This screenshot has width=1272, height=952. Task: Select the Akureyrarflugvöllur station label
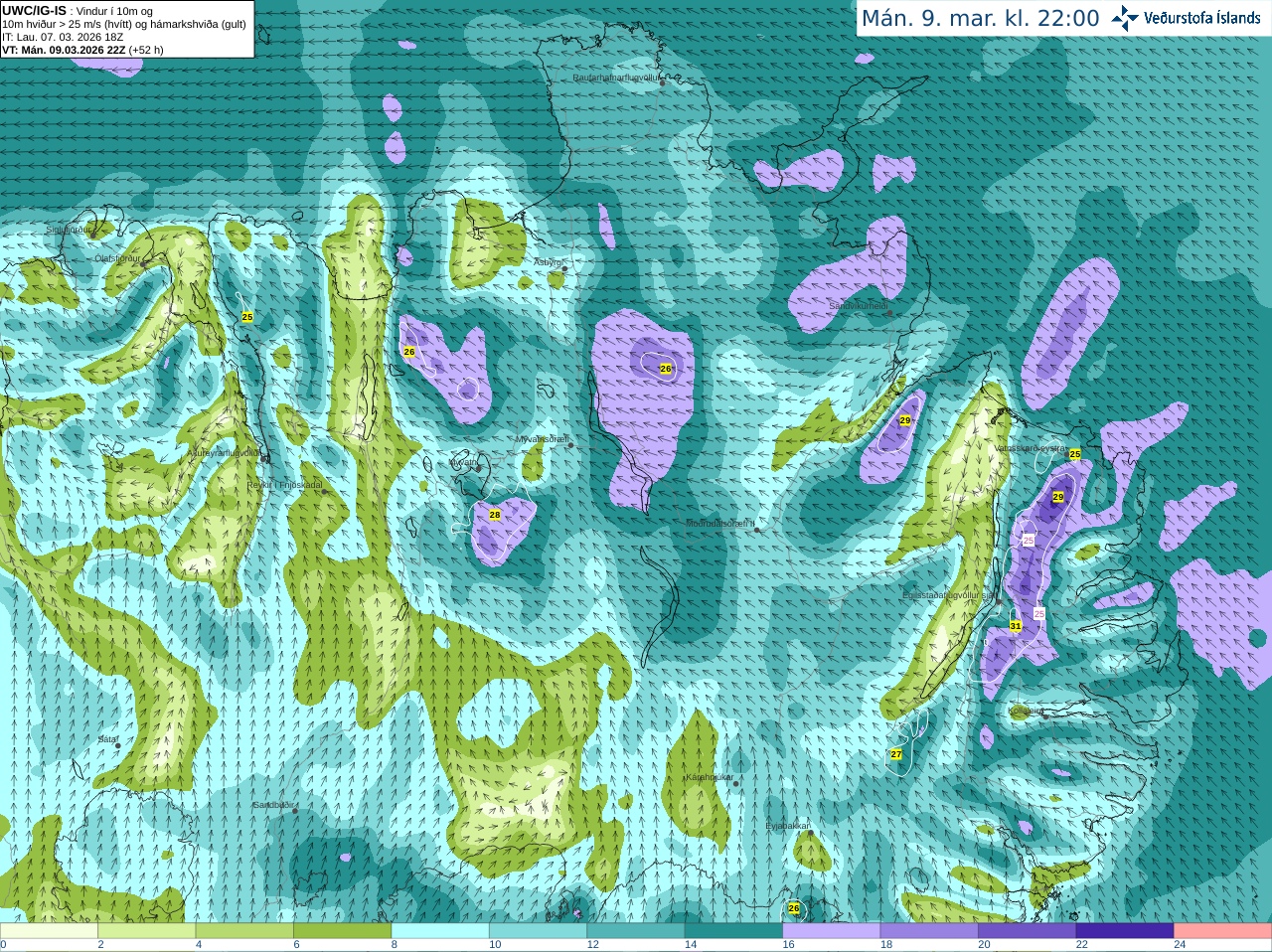coord(224,452)
